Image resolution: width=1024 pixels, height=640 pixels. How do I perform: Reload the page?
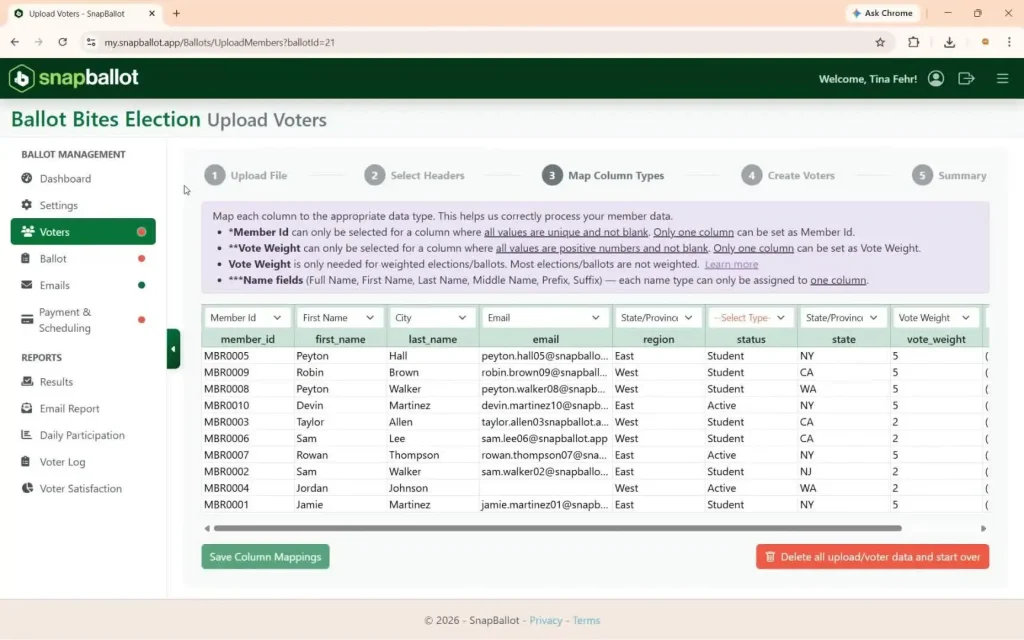pos(63,42)
